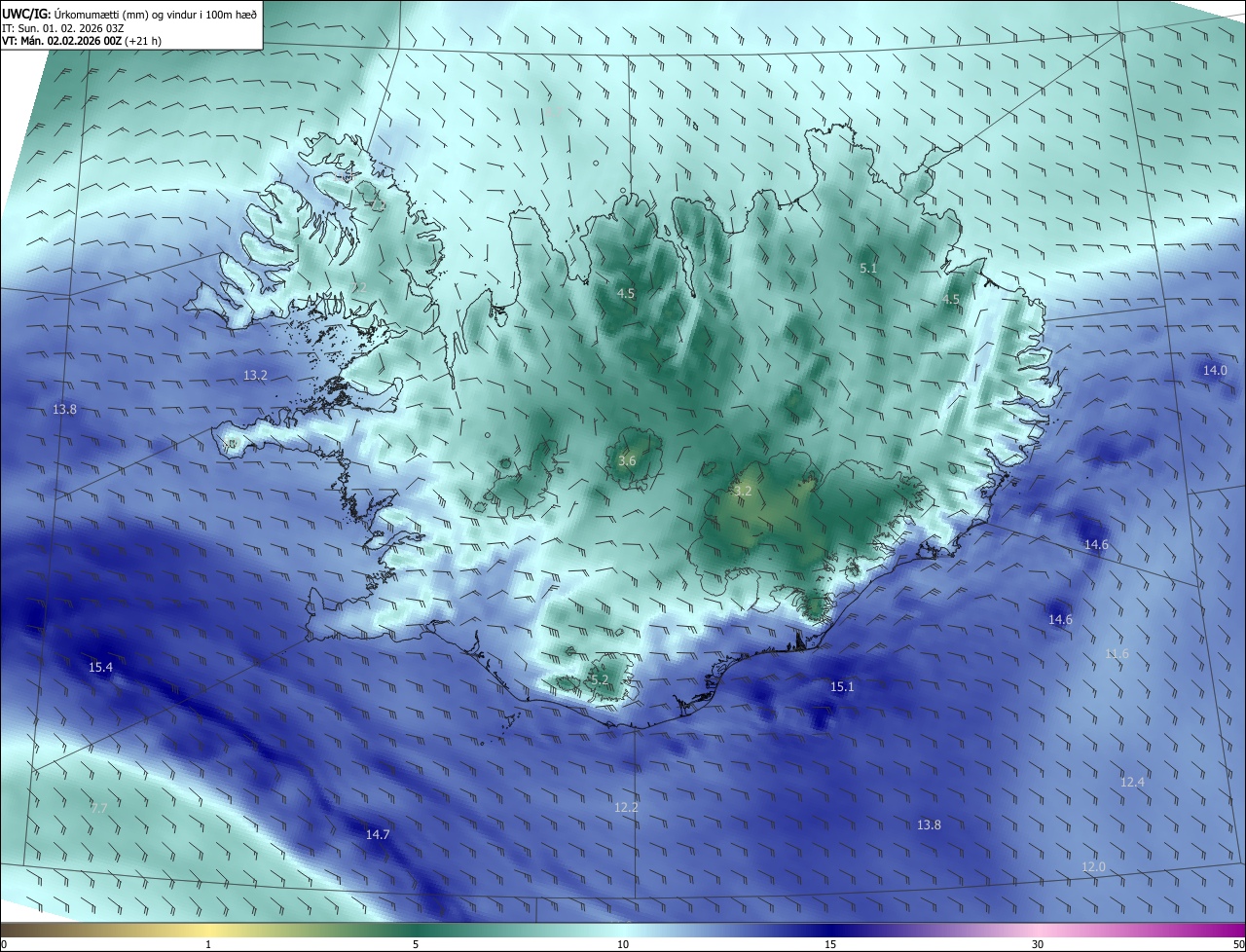The height and width of the screenshot is (952, 1246).
Task: Click the 5.1 value label over land
Action: (x=868, y=267)
